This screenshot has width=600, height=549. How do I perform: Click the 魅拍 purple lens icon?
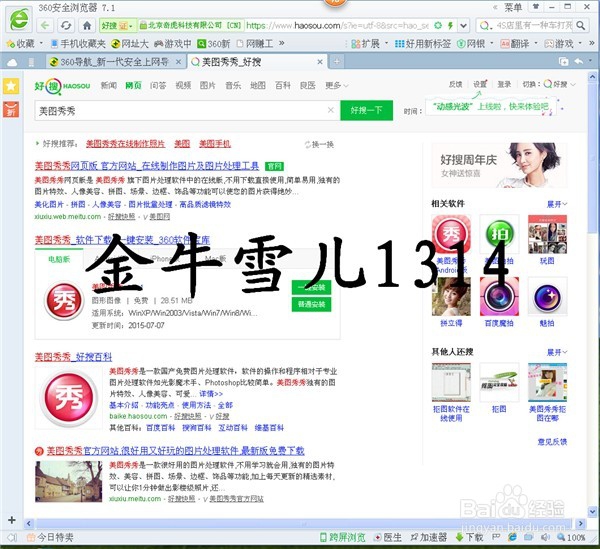(x=547, y=296)
